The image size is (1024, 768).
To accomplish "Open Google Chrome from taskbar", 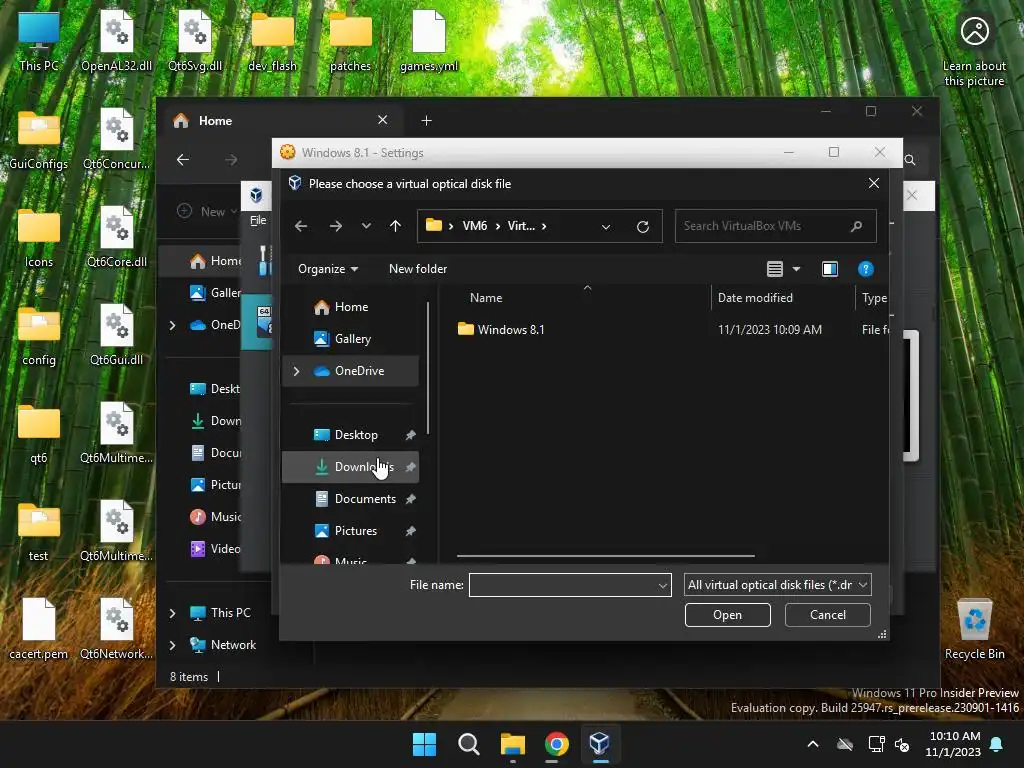I will click(x=556, y=744).
